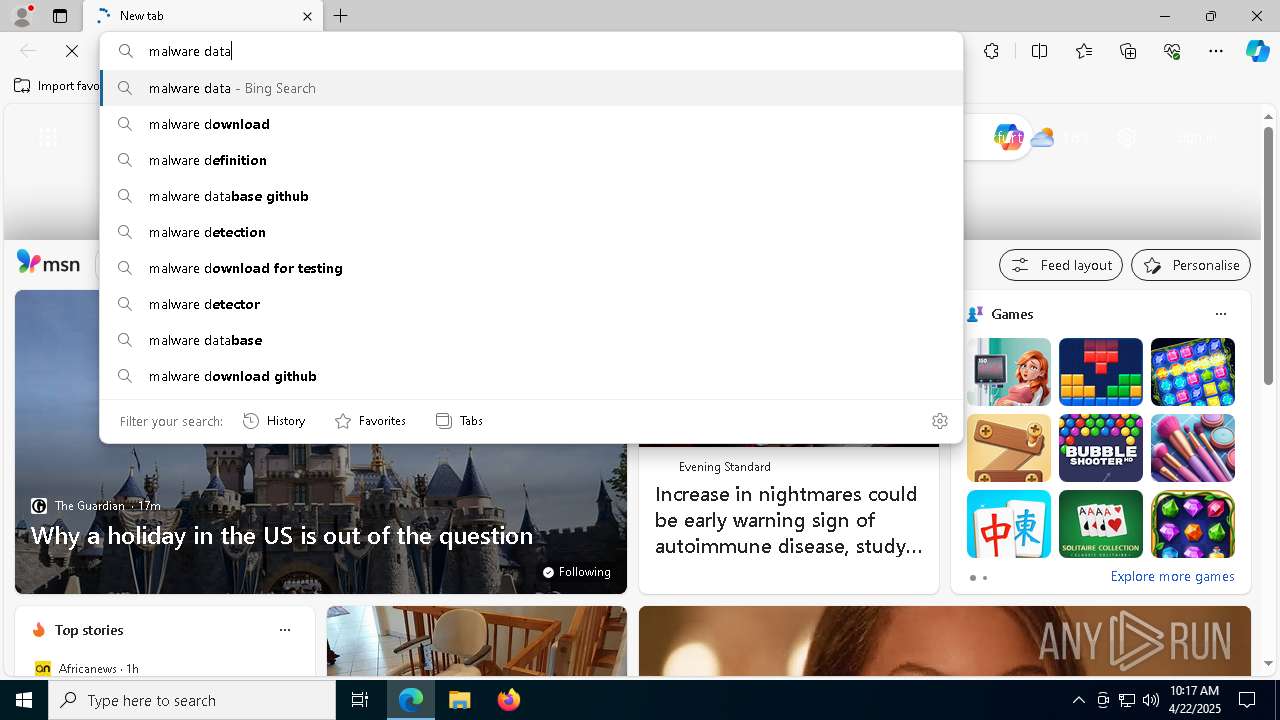Stop loading the page with the X button

pos(72,51)
